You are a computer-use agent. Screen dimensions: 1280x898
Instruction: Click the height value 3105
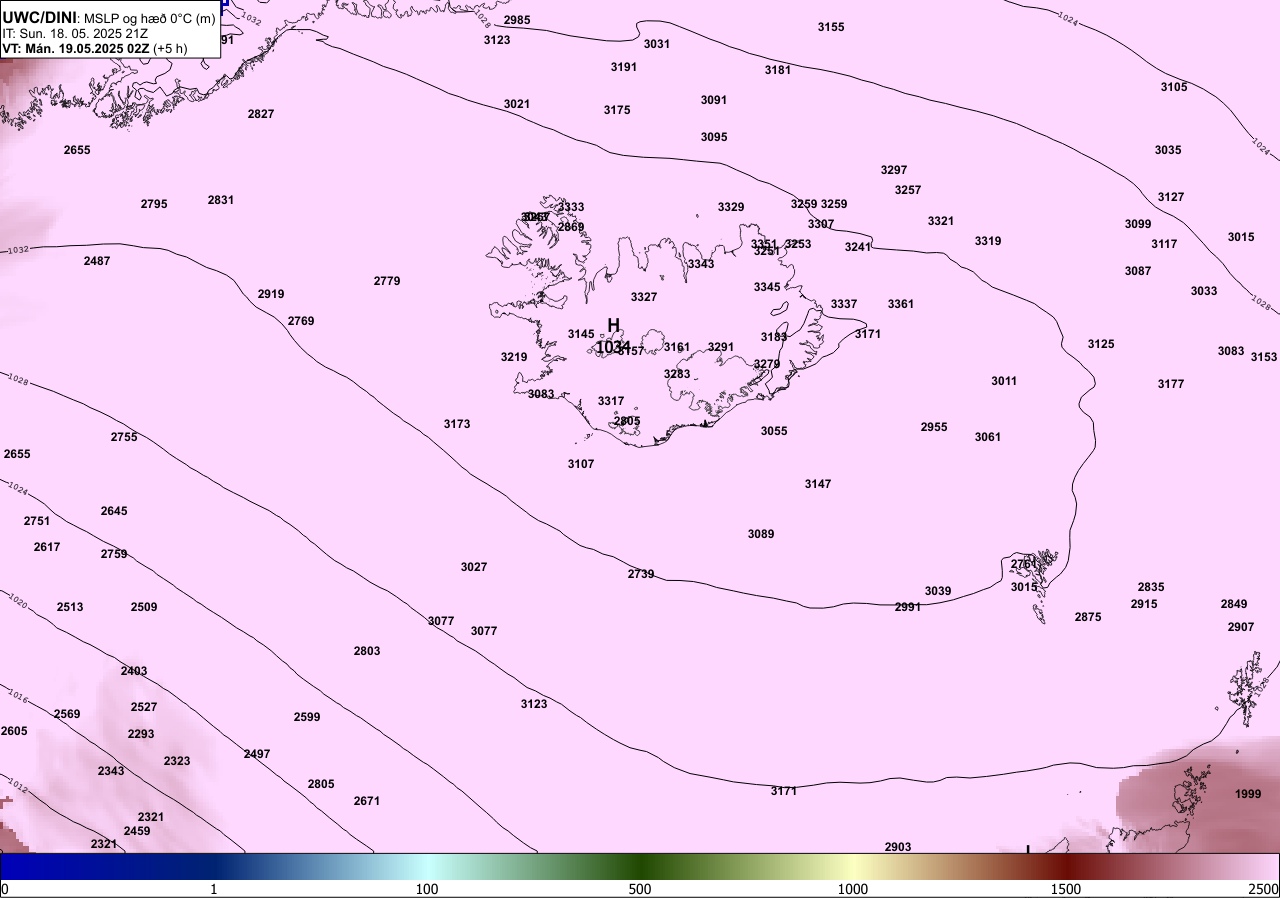pyautogui.click(x=1174, y=87)
